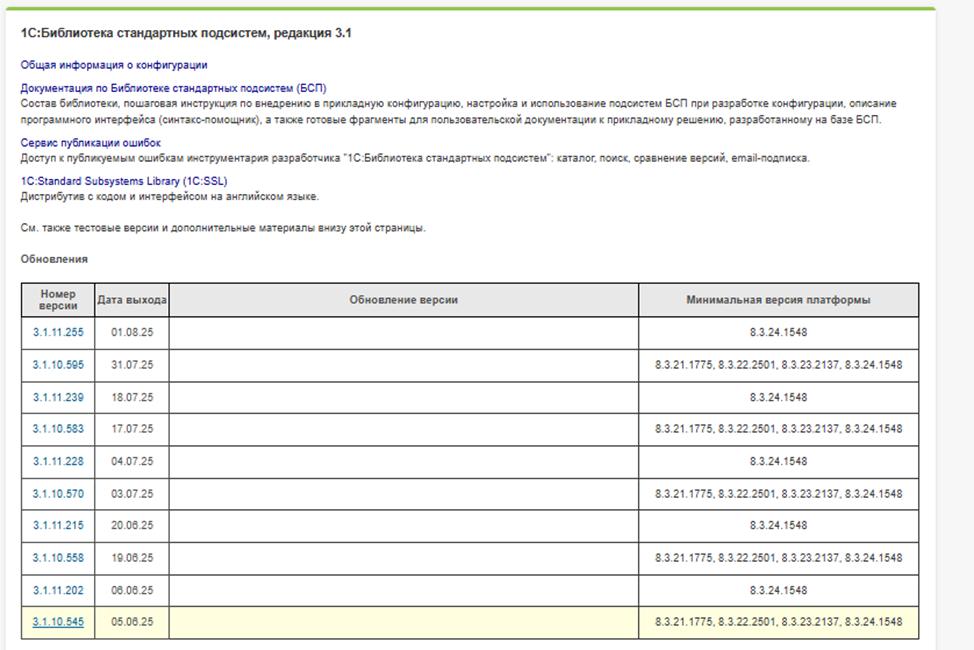Select the date cell 18.07.25

pyautogui.click(x=132, y=397)
